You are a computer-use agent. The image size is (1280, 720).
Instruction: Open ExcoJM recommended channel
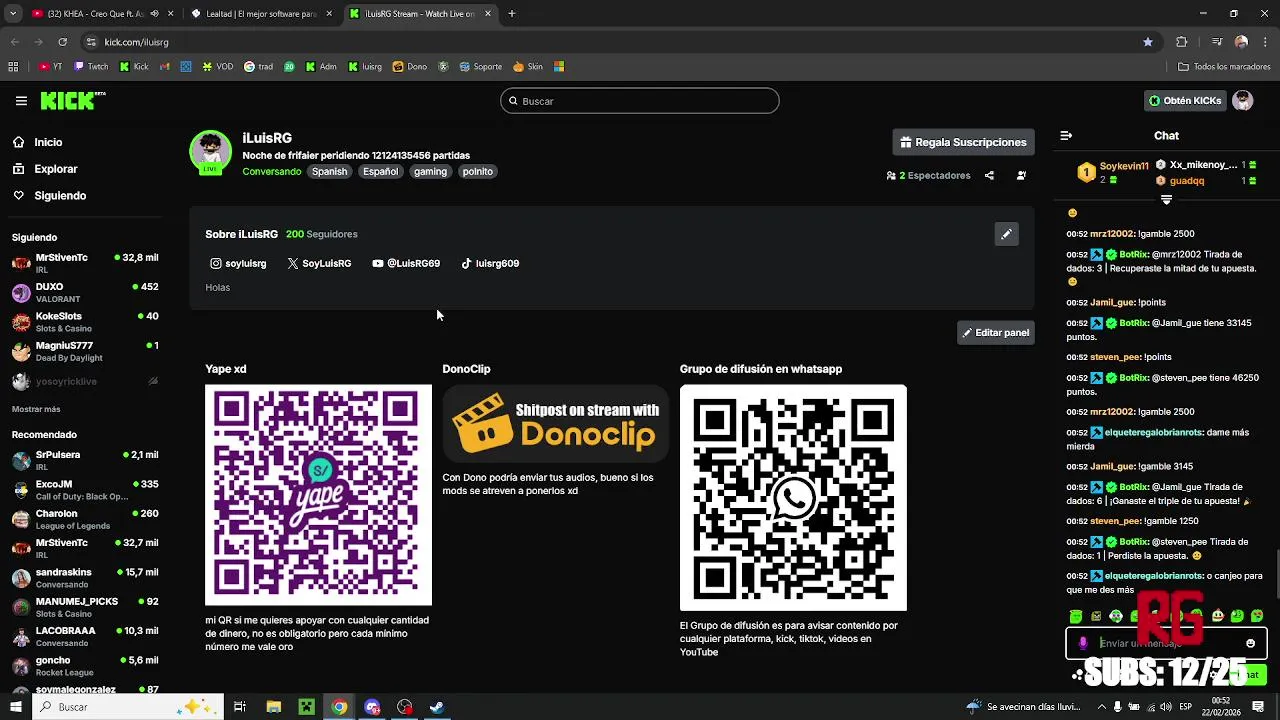[x=85, y=490]
